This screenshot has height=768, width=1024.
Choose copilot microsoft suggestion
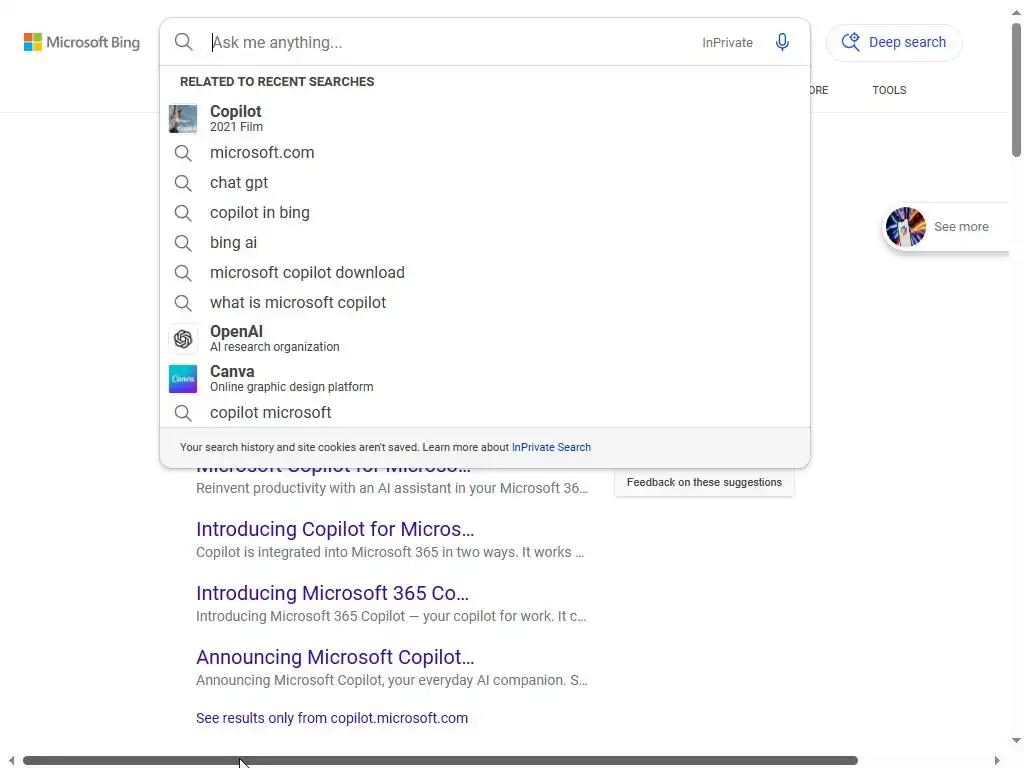coord(485,413)
